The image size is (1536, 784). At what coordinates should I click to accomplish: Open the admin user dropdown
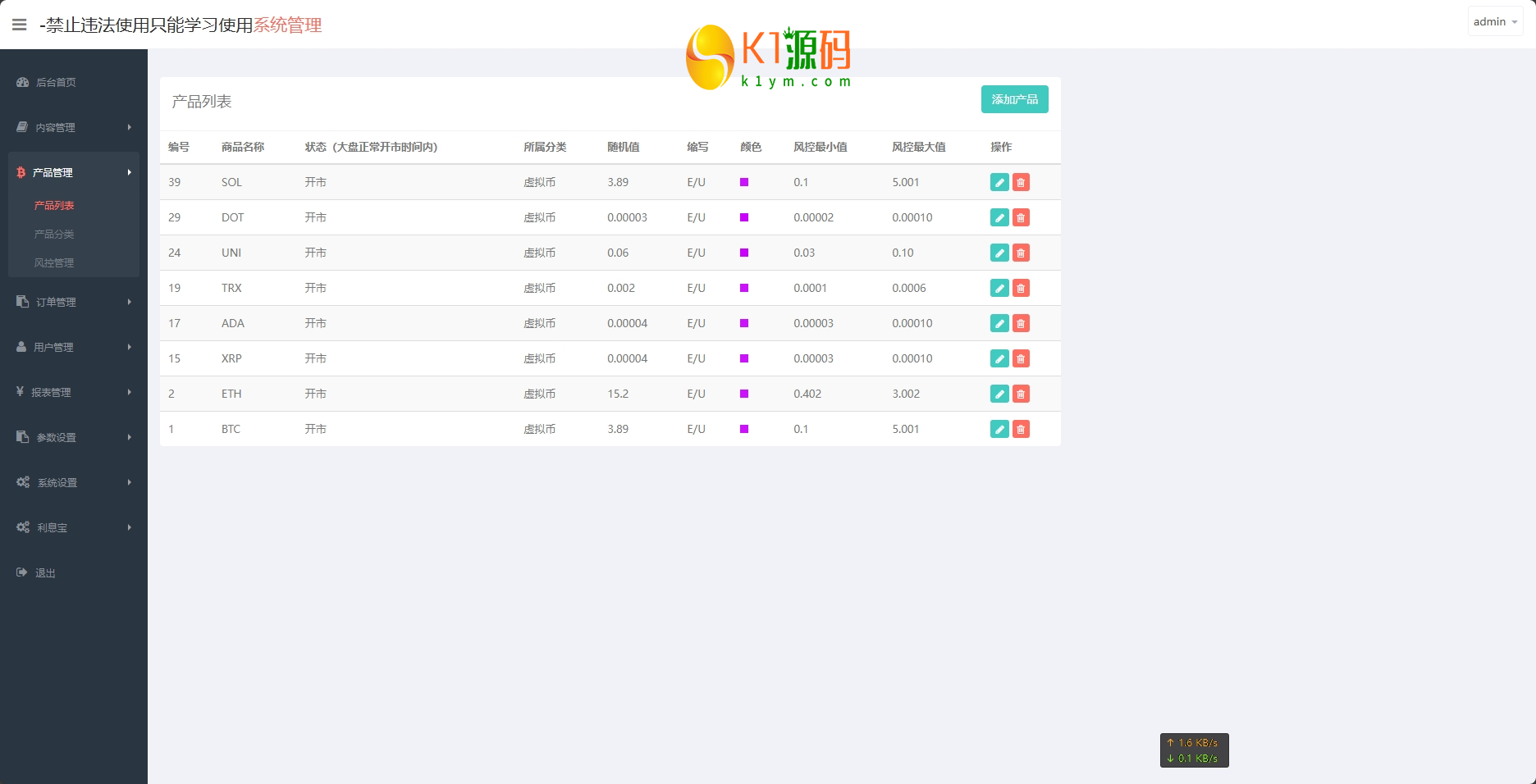pos(1494,22)
